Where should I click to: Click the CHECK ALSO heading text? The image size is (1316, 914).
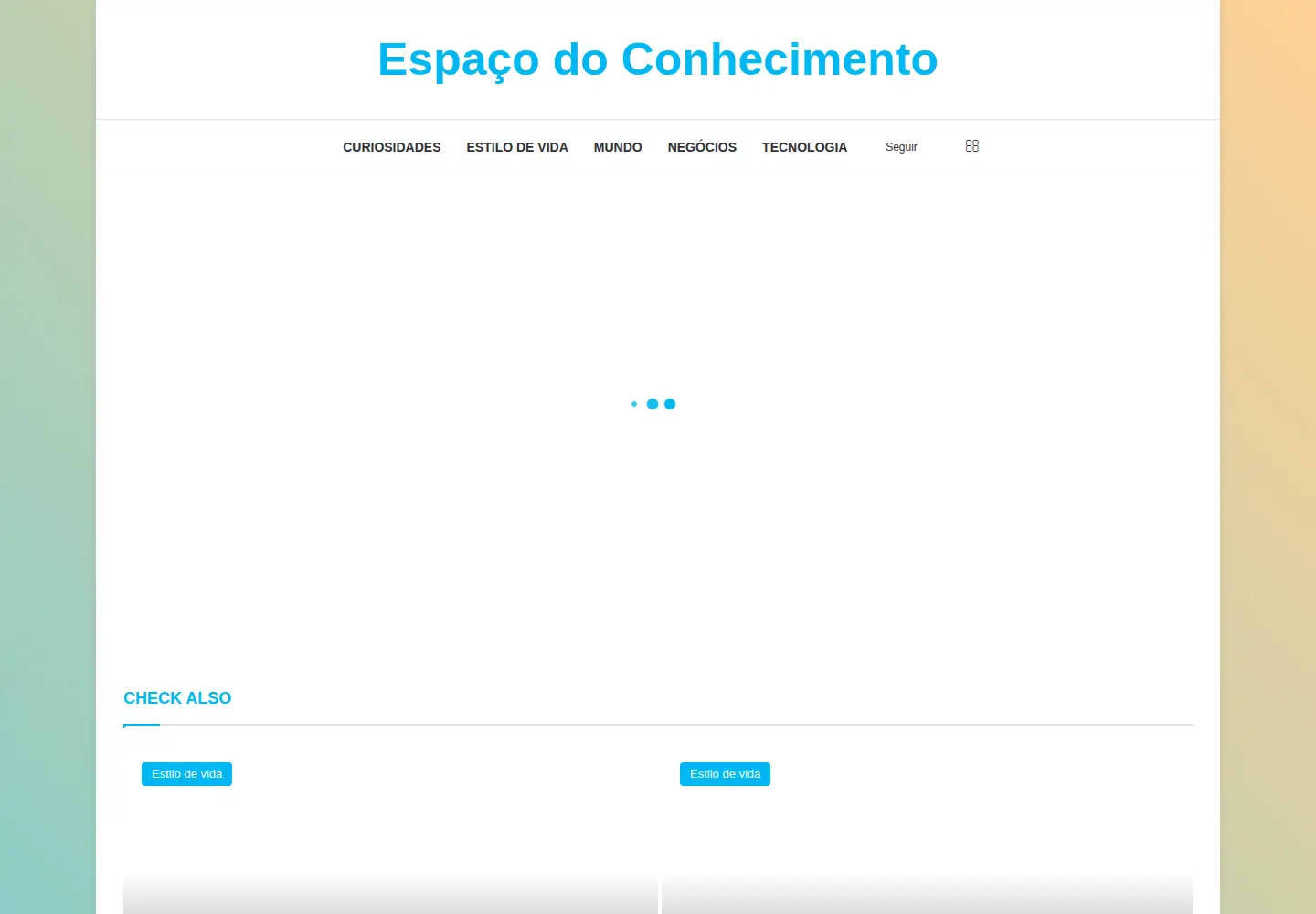coord(177,698)
